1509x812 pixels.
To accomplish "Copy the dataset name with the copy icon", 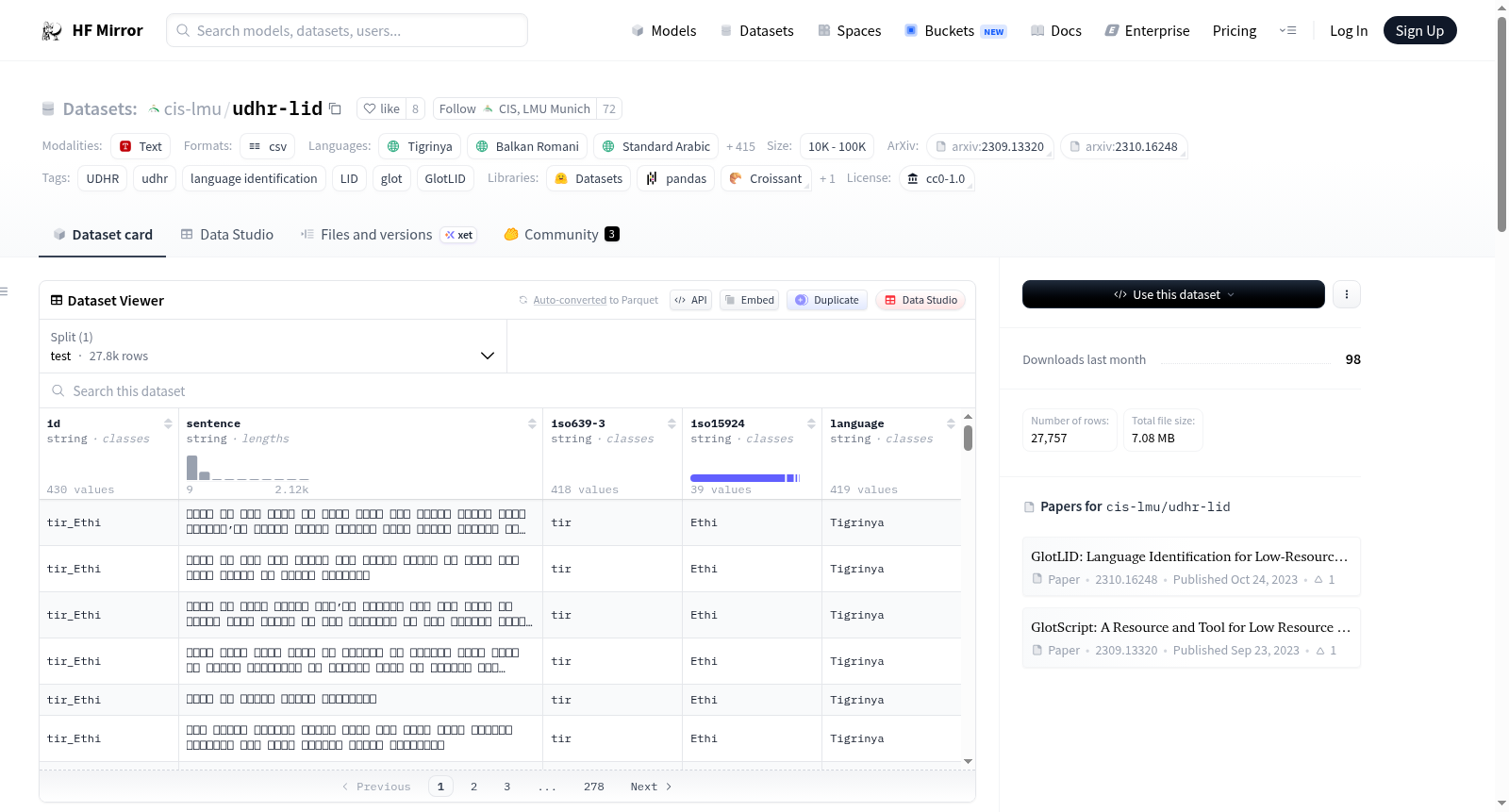I will pyautogui.click(x=335, y=108).
